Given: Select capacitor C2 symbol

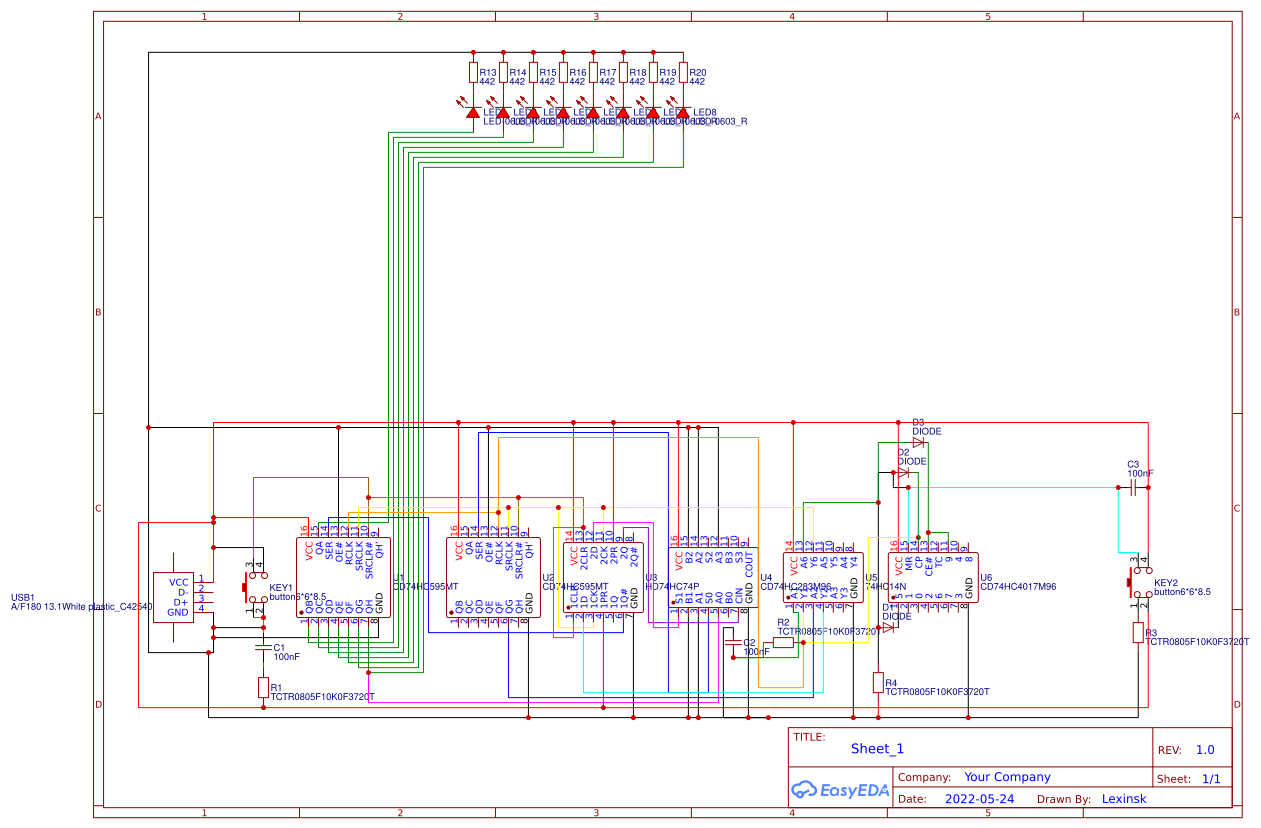Looking at the screenshot, I should tap(733, 644).
